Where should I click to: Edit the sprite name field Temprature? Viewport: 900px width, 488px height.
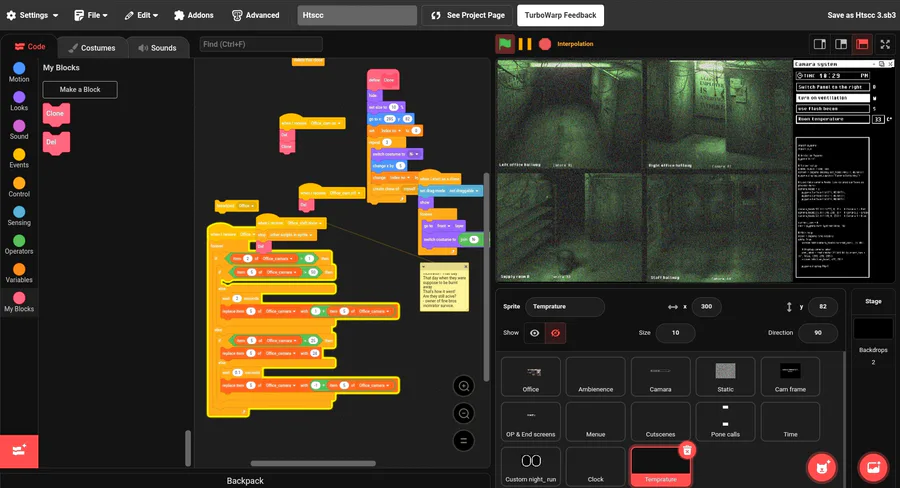(x=565, y=307)
